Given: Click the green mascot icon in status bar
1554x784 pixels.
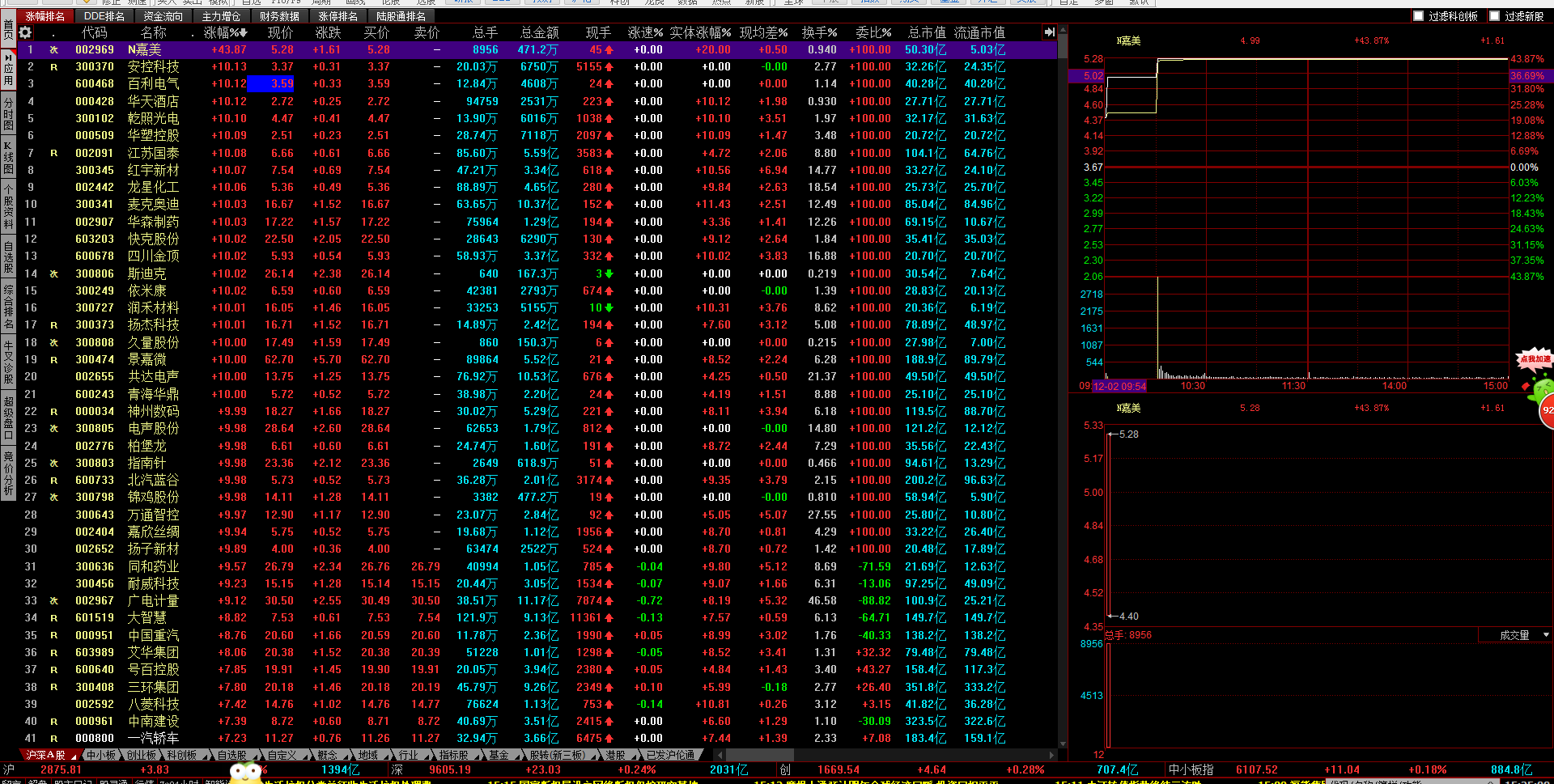Looking at the screenshot, I should pyautogui.click(x=246, y=773).
